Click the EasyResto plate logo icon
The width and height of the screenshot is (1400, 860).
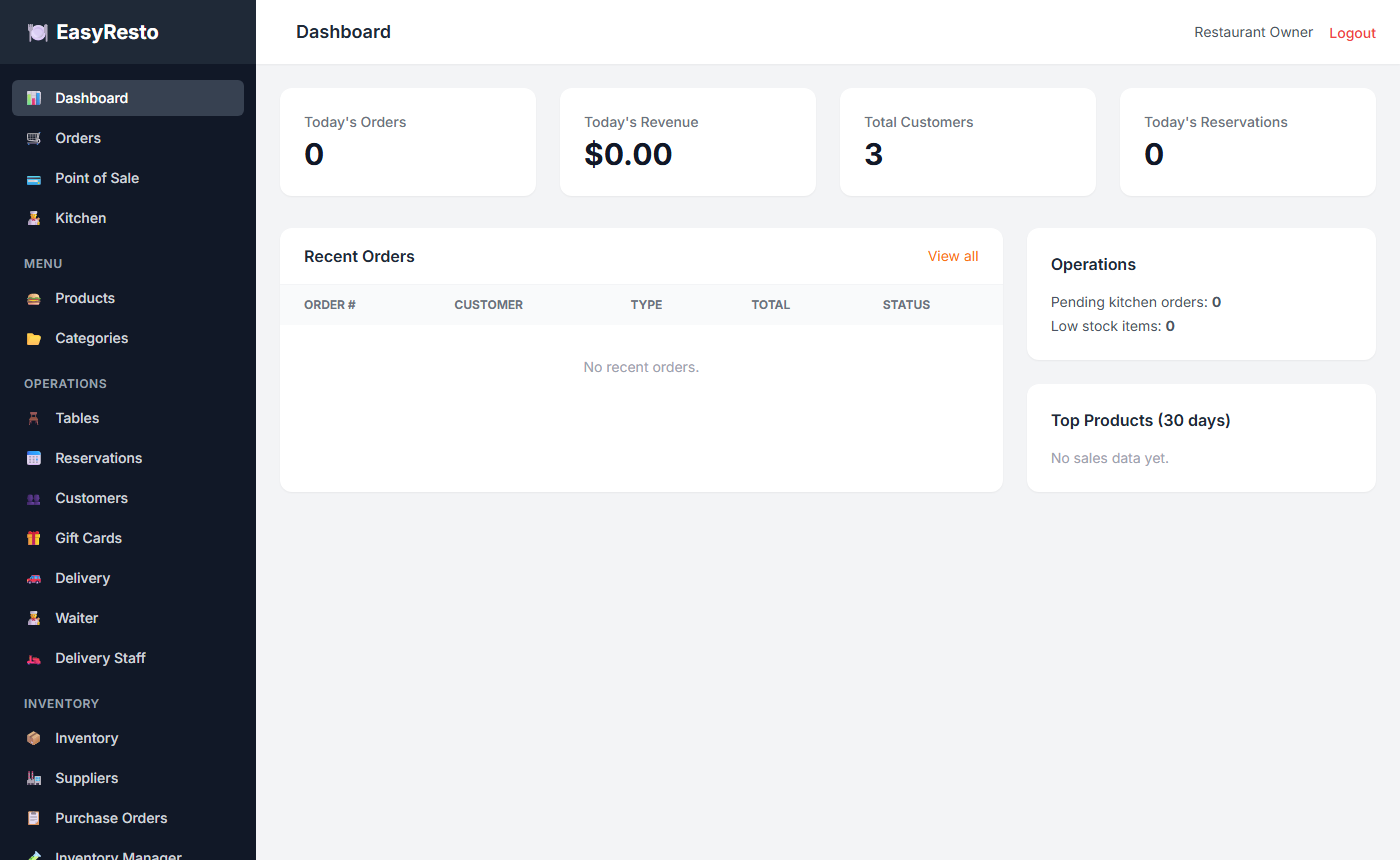coord(38,32)
